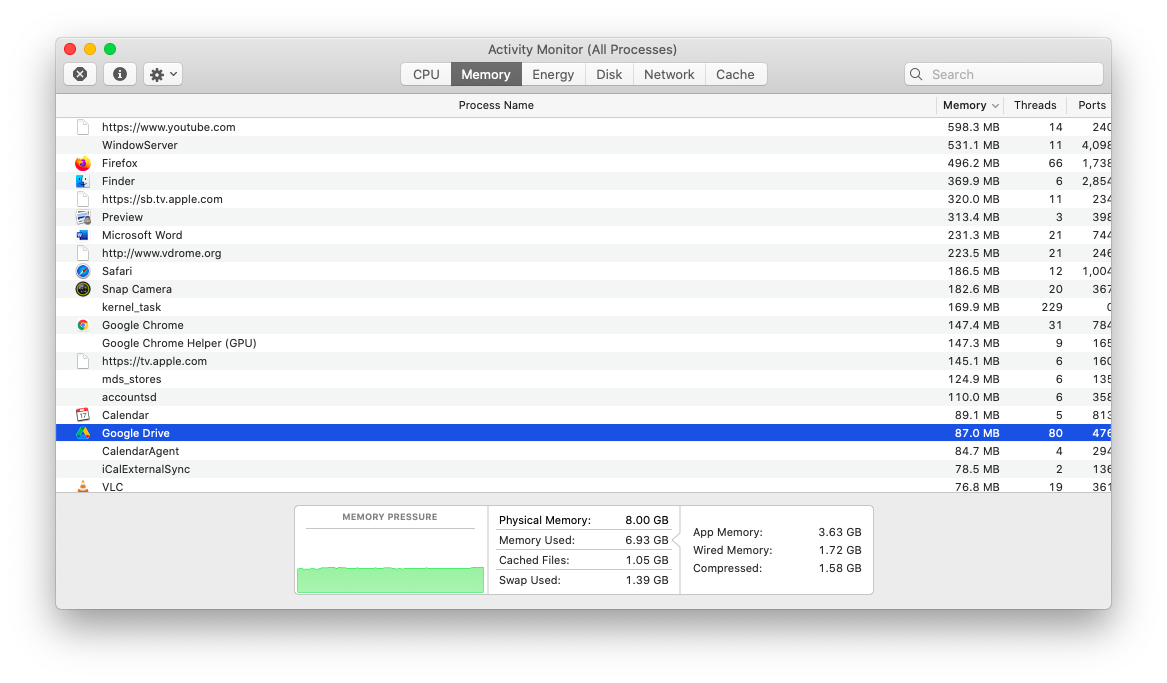Image resolution: width=1167 pixels, height=683 pixels.
Task: Click the 66 threads value for Firefox
Action: click(1055, 163)
